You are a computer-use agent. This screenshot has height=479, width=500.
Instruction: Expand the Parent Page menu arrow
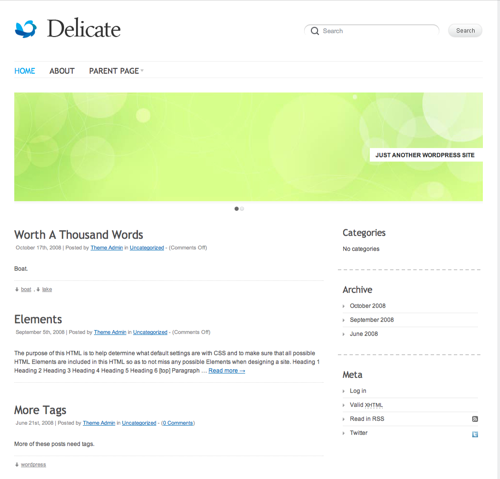pyautogui.click(x=142, y=70)
